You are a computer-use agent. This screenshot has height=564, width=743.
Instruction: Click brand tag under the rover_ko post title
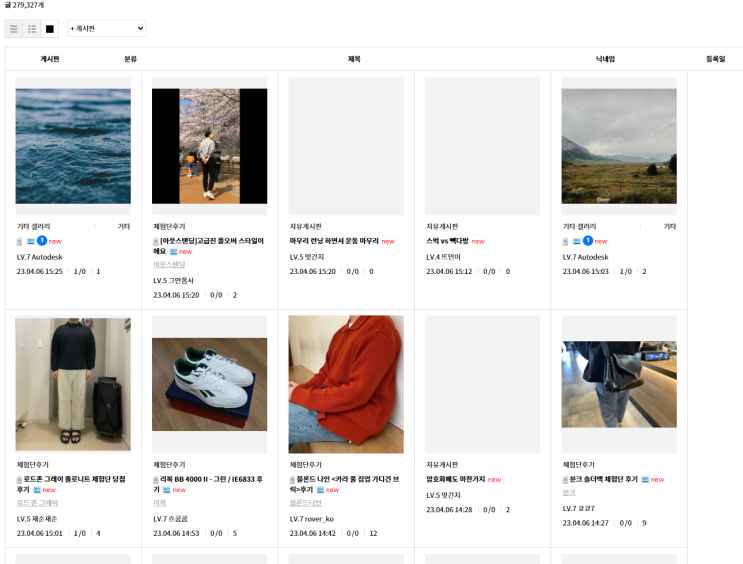point(306,503)
